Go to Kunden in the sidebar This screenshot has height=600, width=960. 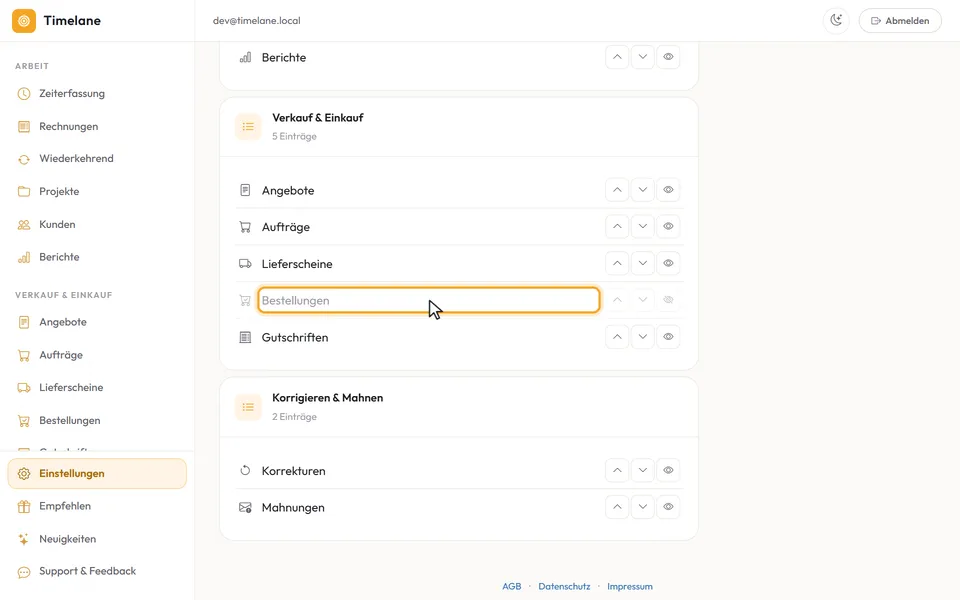point(97,225)
